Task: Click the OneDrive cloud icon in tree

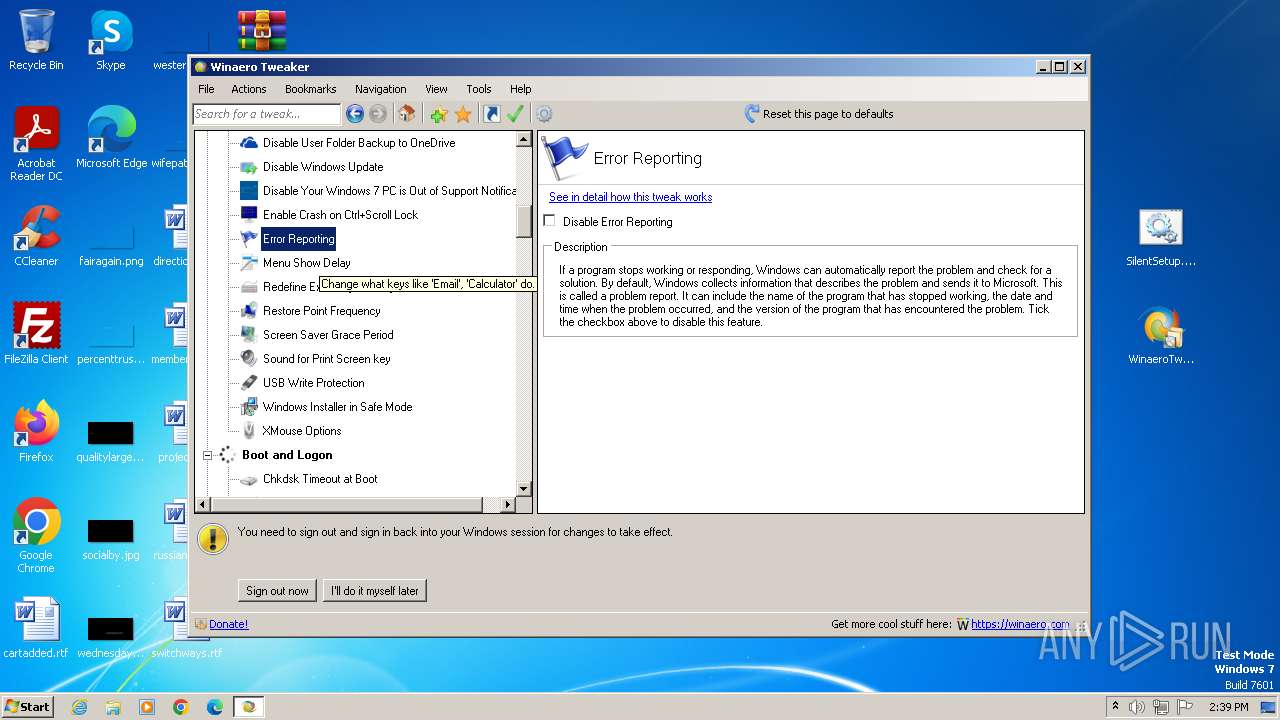Action: tap(249, 143)
